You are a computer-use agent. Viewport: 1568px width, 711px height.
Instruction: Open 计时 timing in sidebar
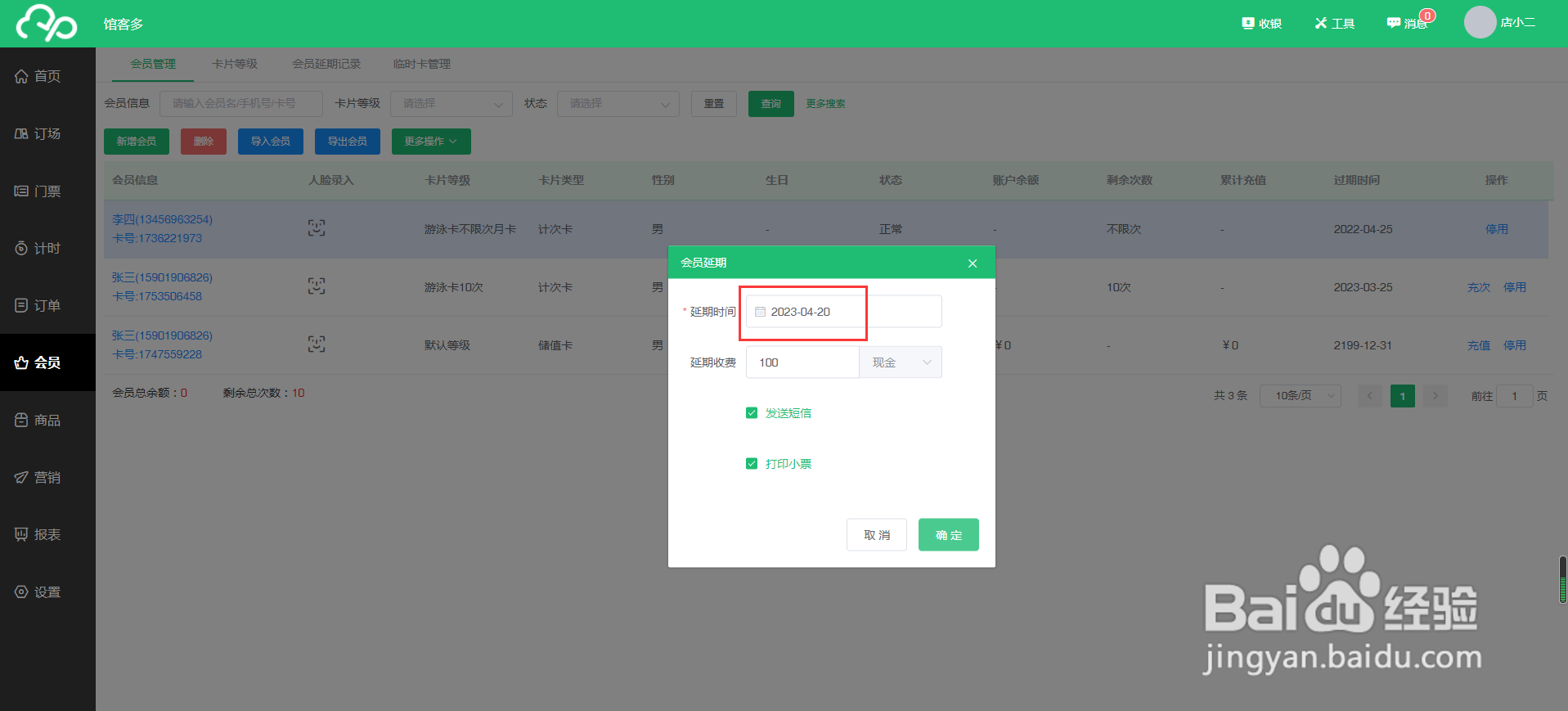coord(47,248)
